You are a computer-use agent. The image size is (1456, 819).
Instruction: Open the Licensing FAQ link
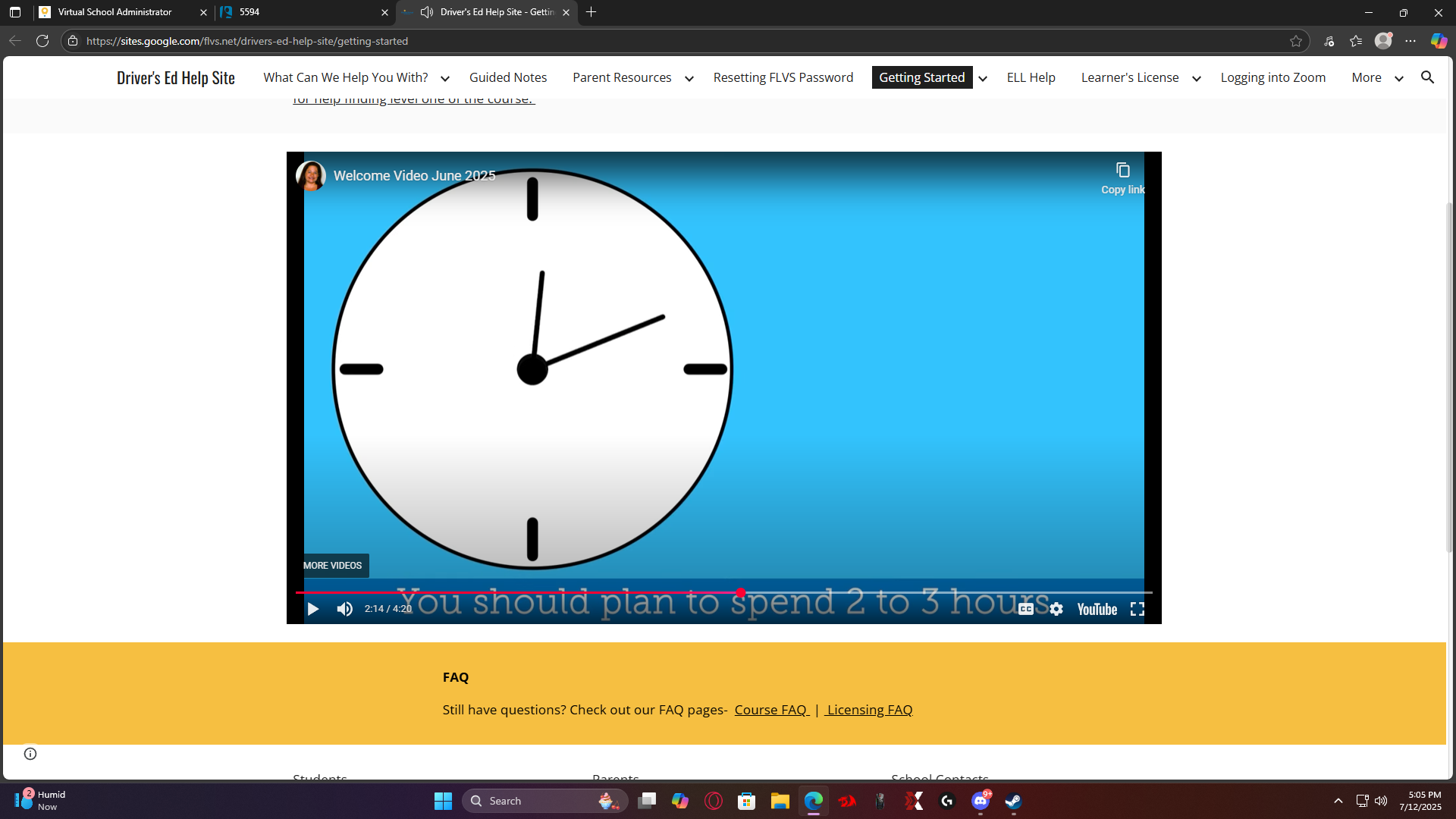coord(869,710)
